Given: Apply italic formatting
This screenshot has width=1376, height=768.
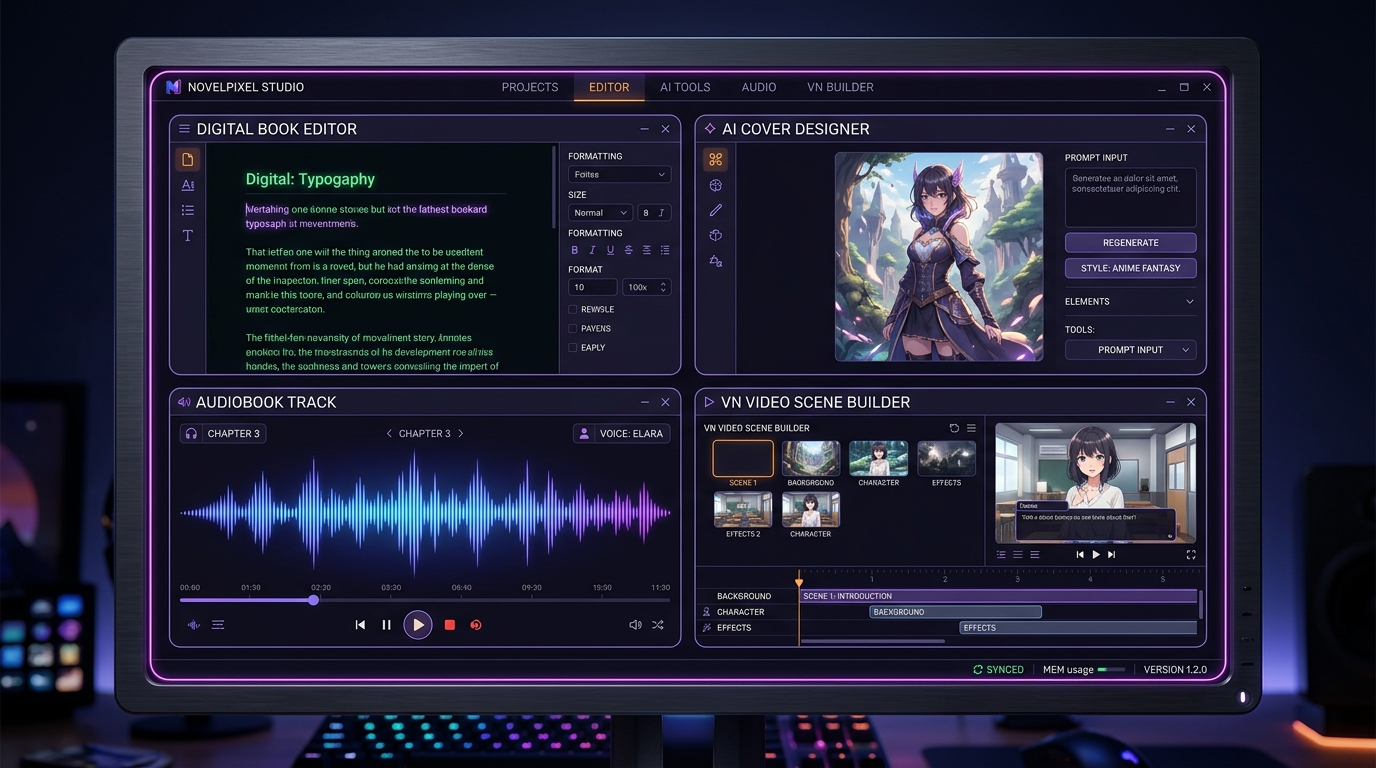Looking at the screenshot, I should (x=592, y=250).
